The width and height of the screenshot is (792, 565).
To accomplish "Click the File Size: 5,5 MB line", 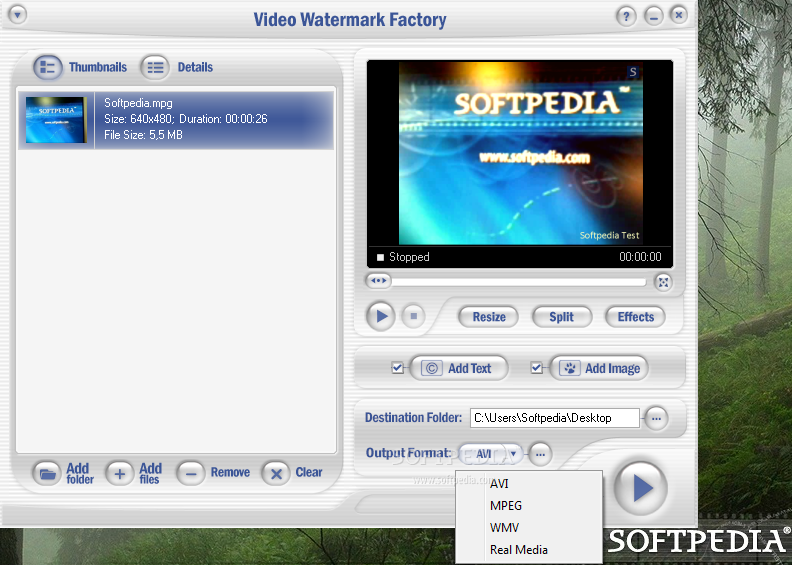I will [x=143, y=135].
